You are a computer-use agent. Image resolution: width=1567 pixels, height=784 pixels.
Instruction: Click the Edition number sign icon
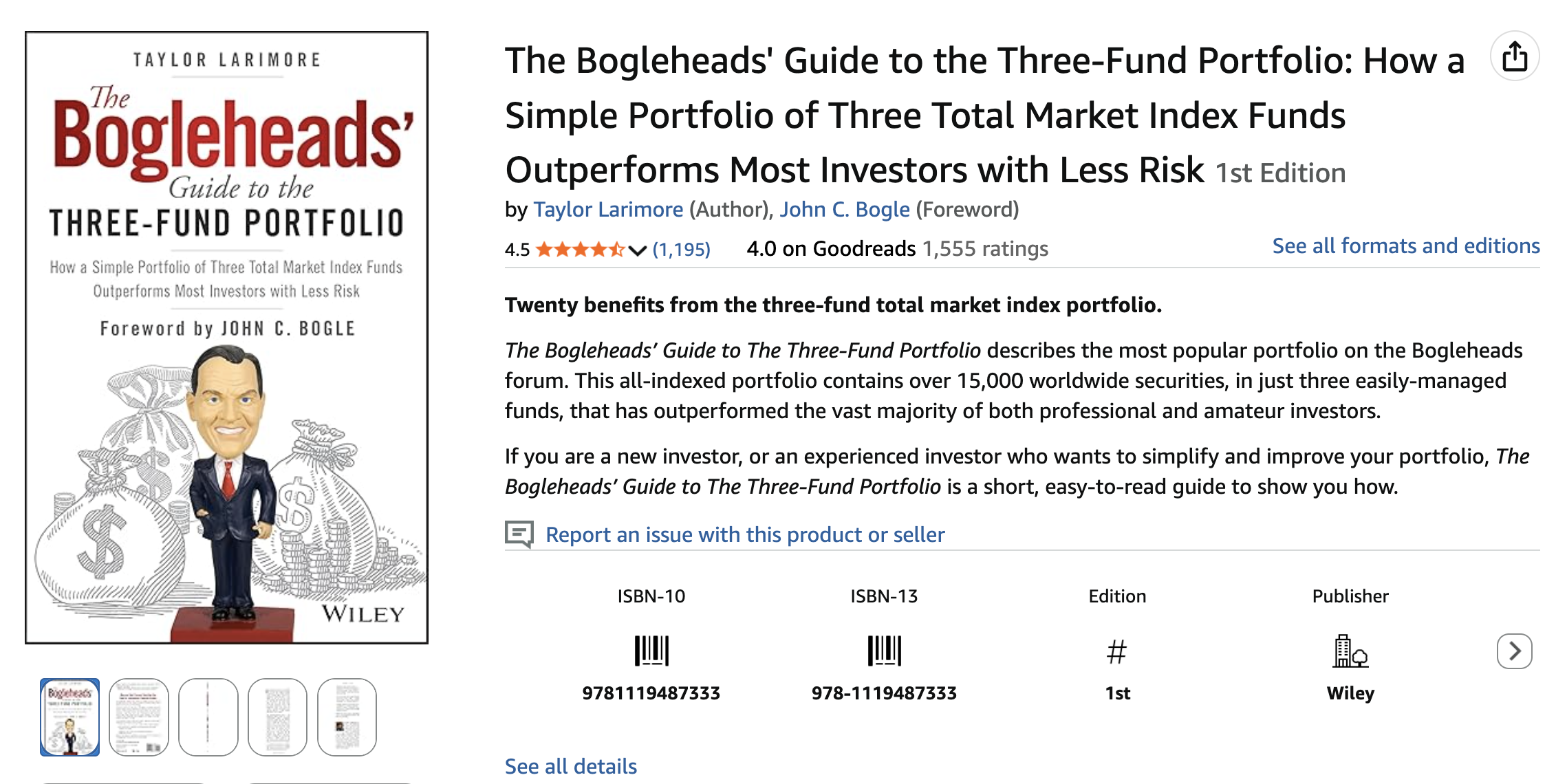1118,651
